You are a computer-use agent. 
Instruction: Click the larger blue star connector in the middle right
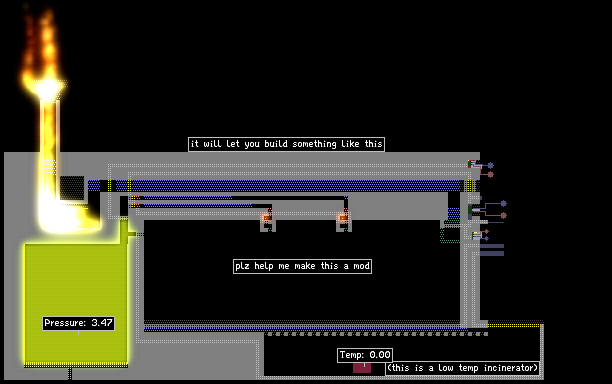coord(503,203)
